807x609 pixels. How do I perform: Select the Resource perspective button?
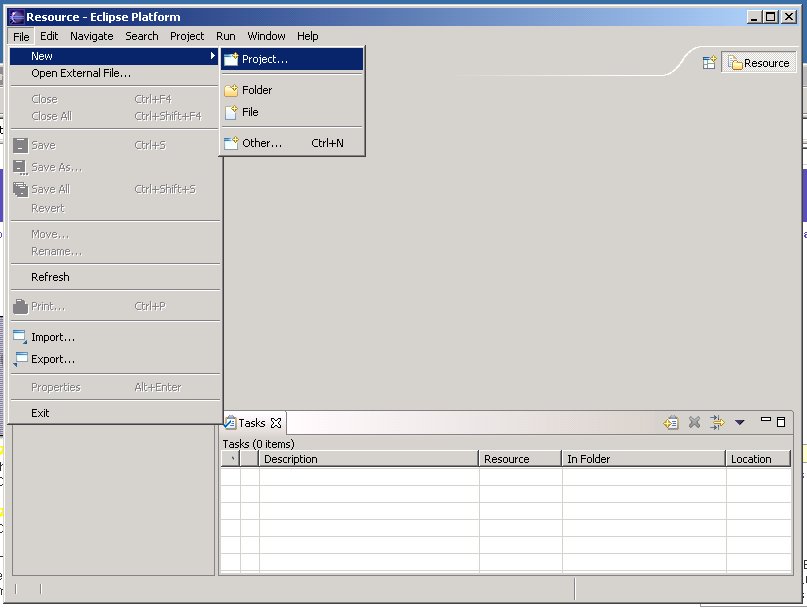(x=759, y=63)
